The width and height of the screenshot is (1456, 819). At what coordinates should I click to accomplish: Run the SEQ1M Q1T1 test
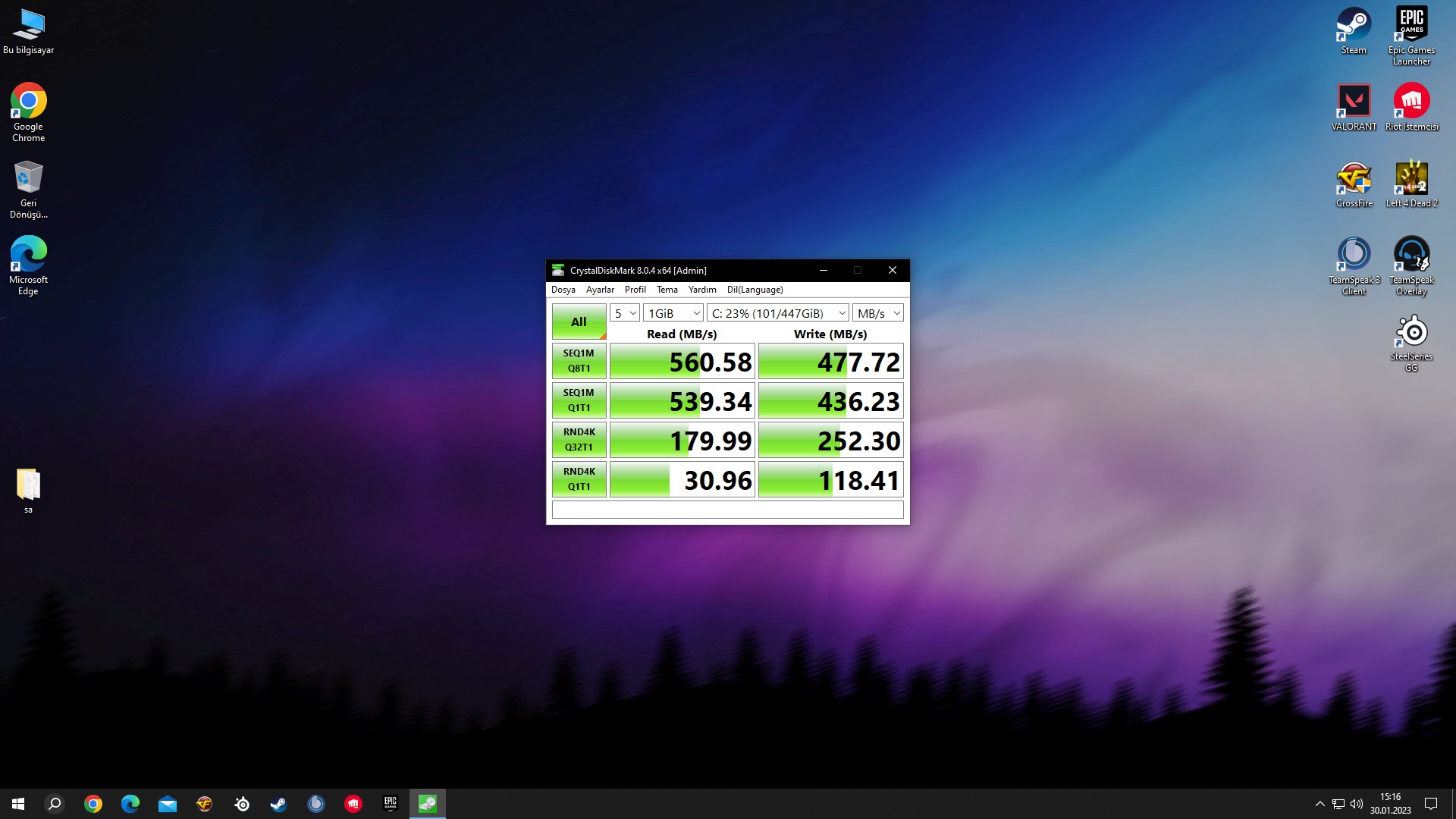(x=579, y=400)
